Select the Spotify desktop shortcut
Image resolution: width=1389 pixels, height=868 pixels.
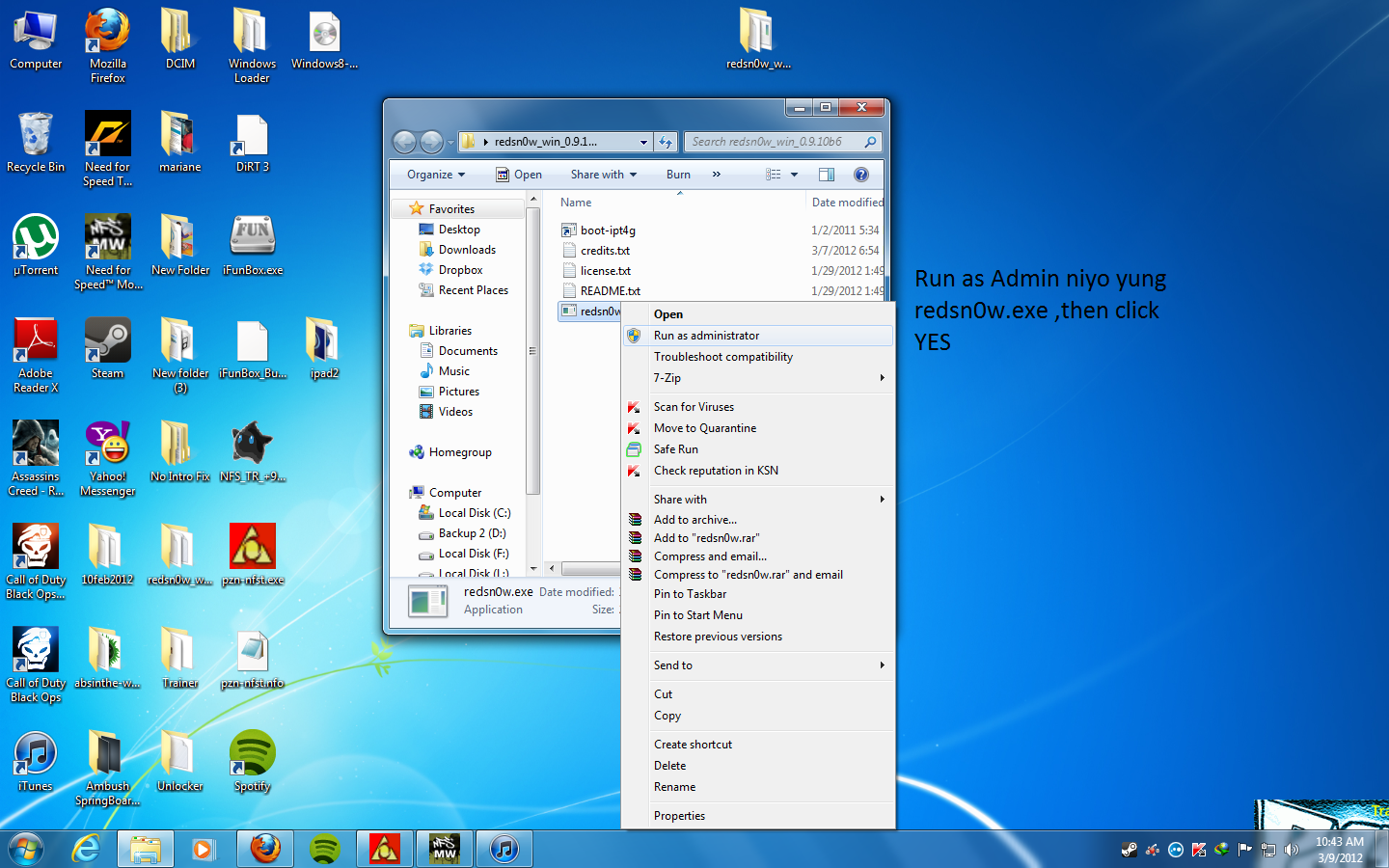[253, 761]
